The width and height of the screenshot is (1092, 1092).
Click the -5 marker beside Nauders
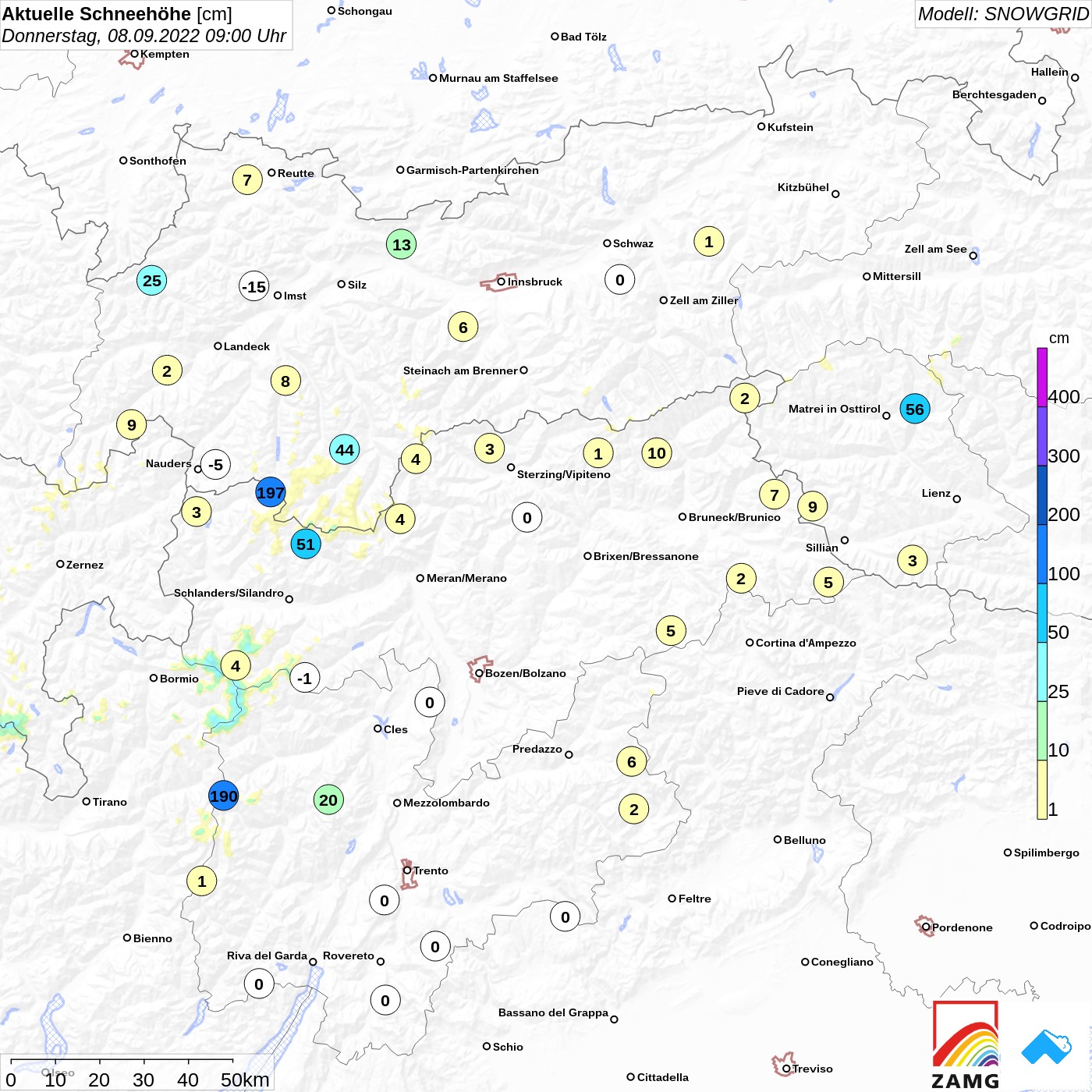pyautogui.click(x=215, y=465)
